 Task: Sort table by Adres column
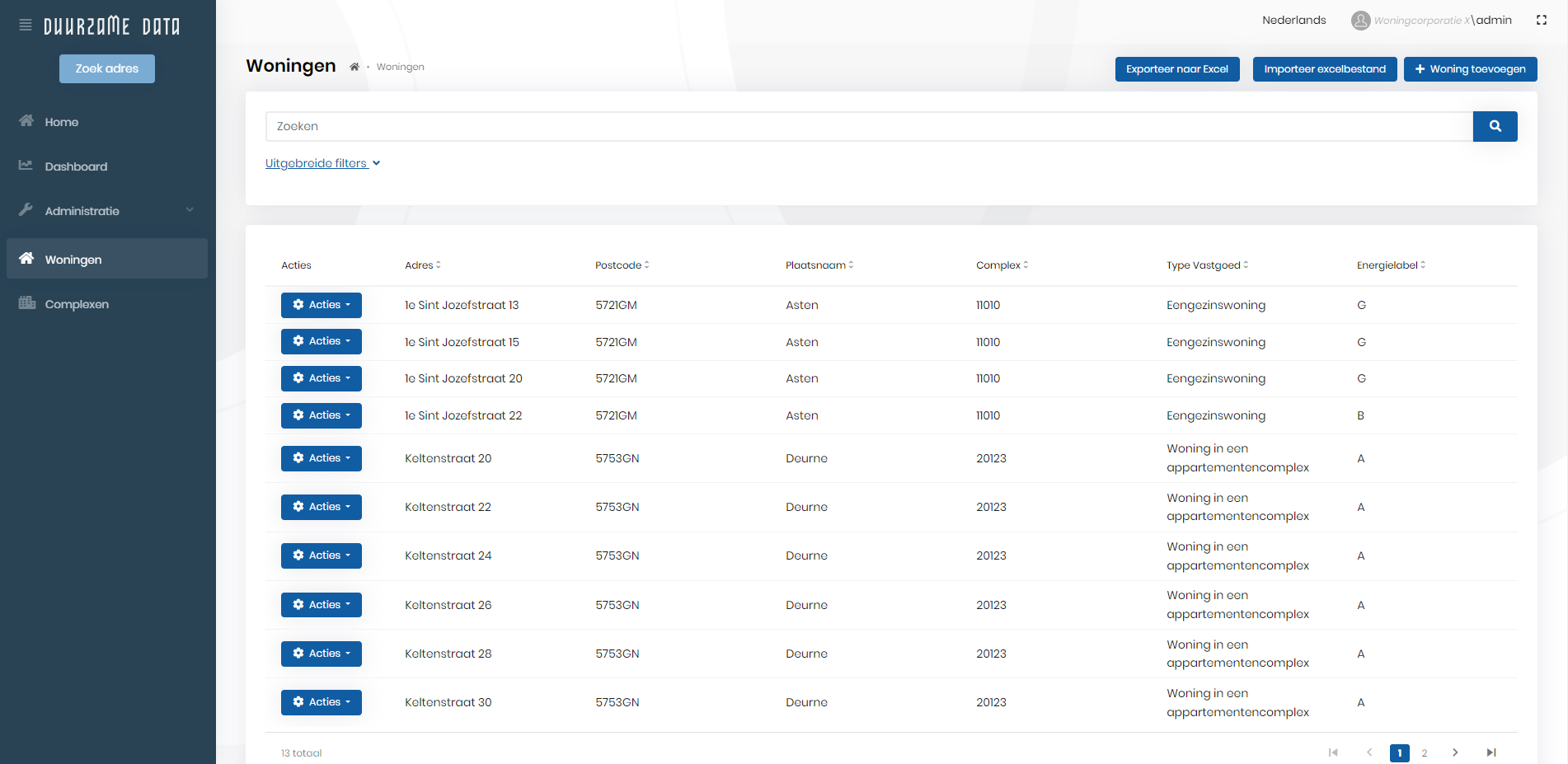(423, 265)
